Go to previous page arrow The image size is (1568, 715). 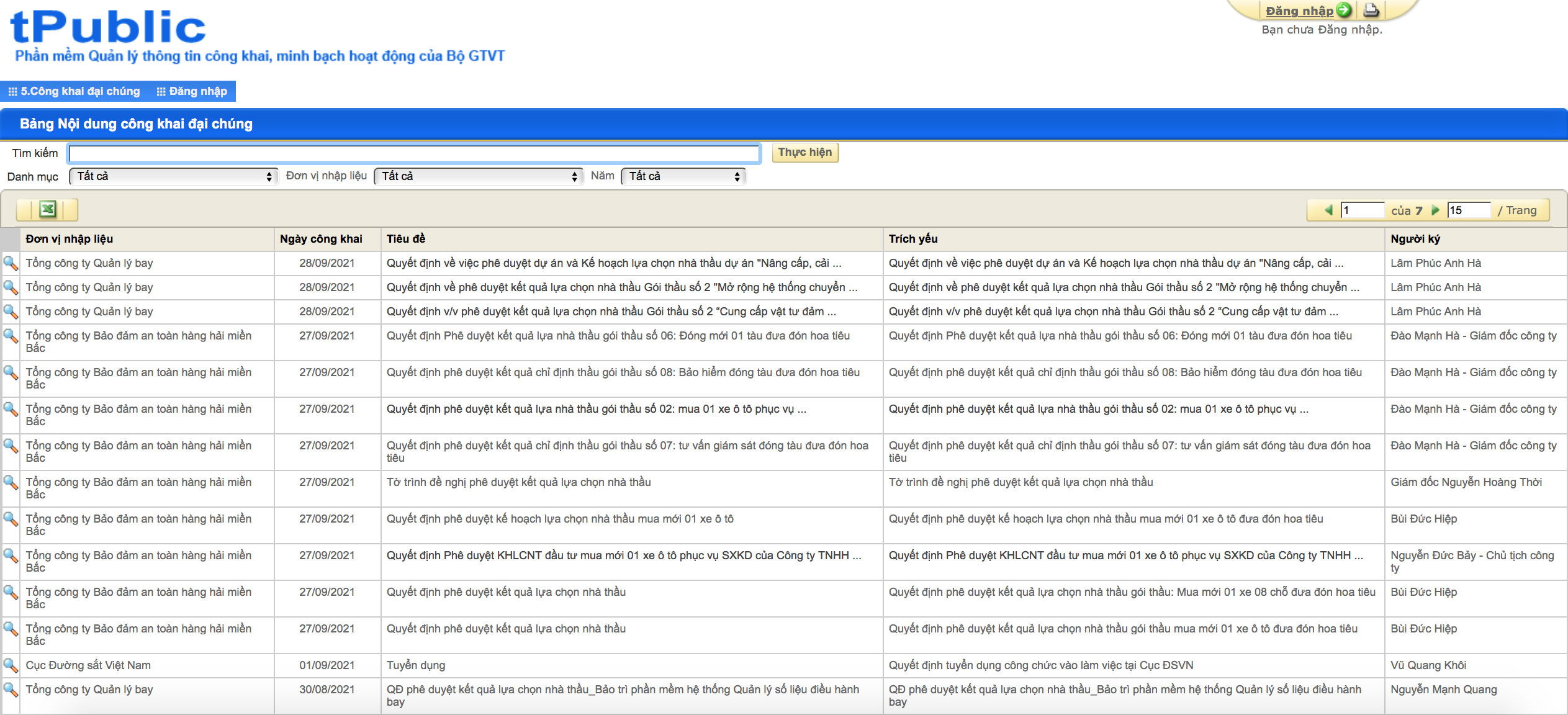[x=1328, y=210]
